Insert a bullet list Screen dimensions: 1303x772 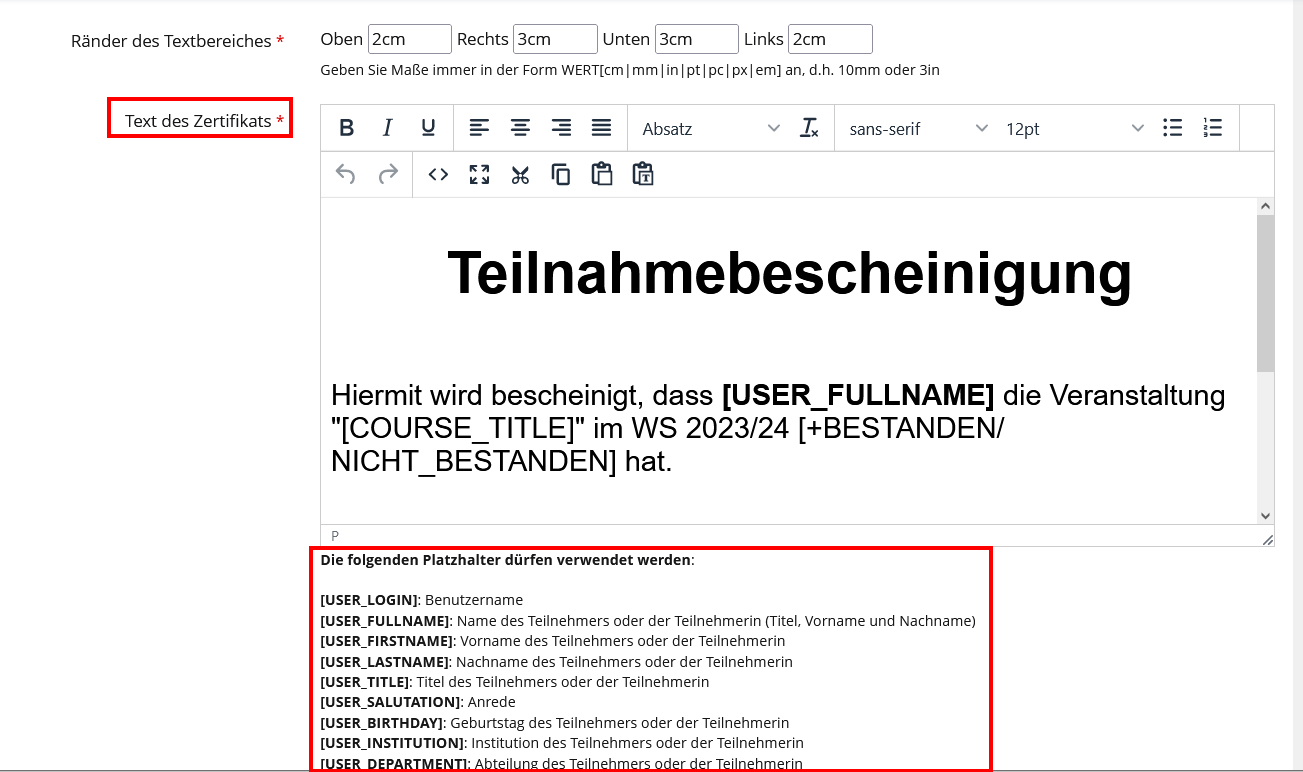coord(1172,128)
